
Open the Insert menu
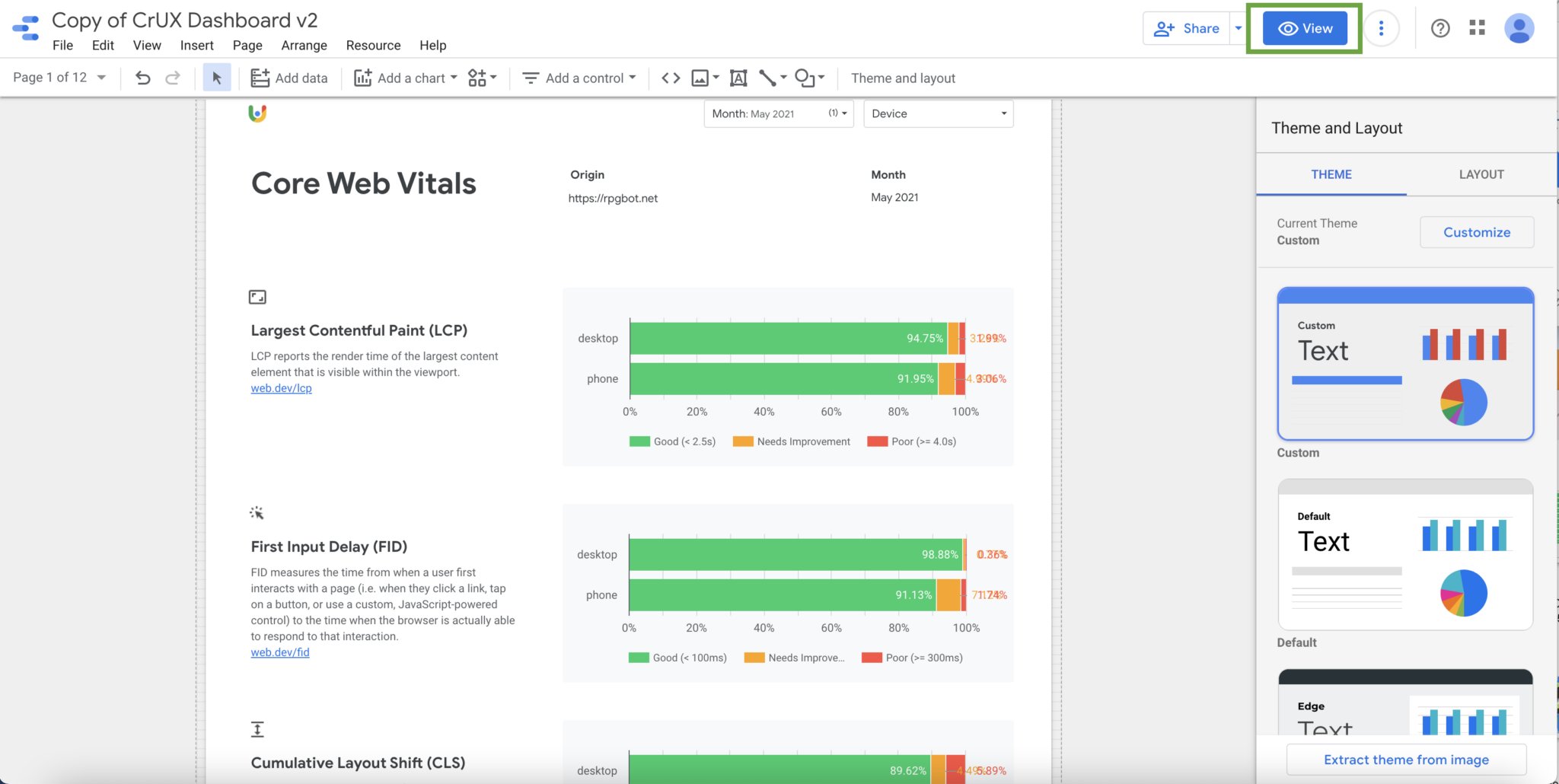(196, 45)
